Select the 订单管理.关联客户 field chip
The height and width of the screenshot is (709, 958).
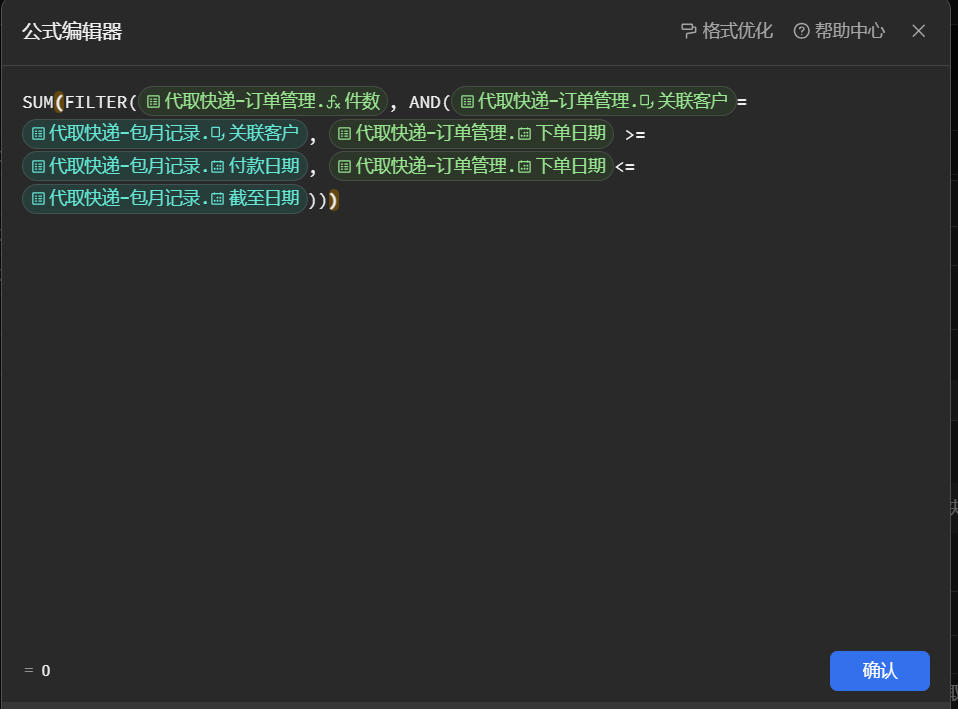point(593,101)
